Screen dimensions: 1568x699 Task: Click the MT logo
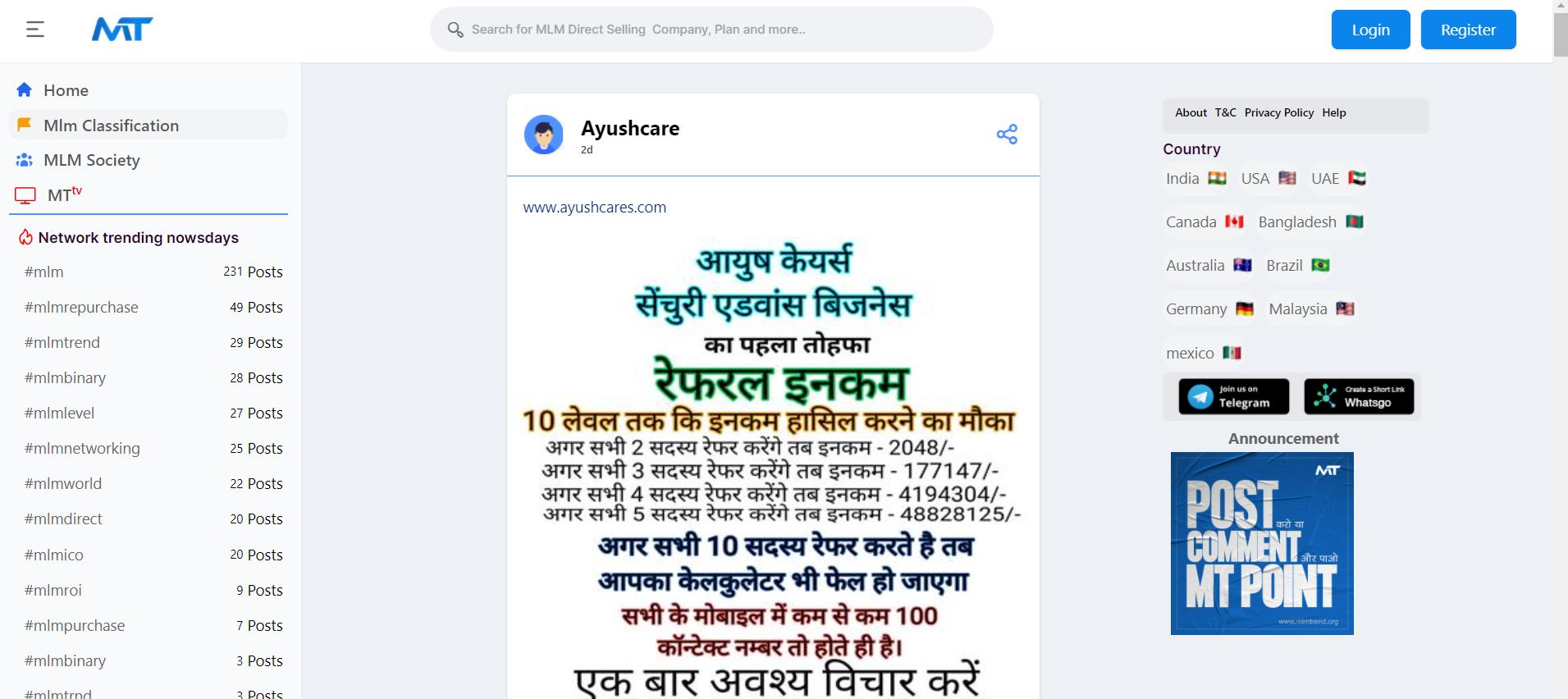click(122, 30)
